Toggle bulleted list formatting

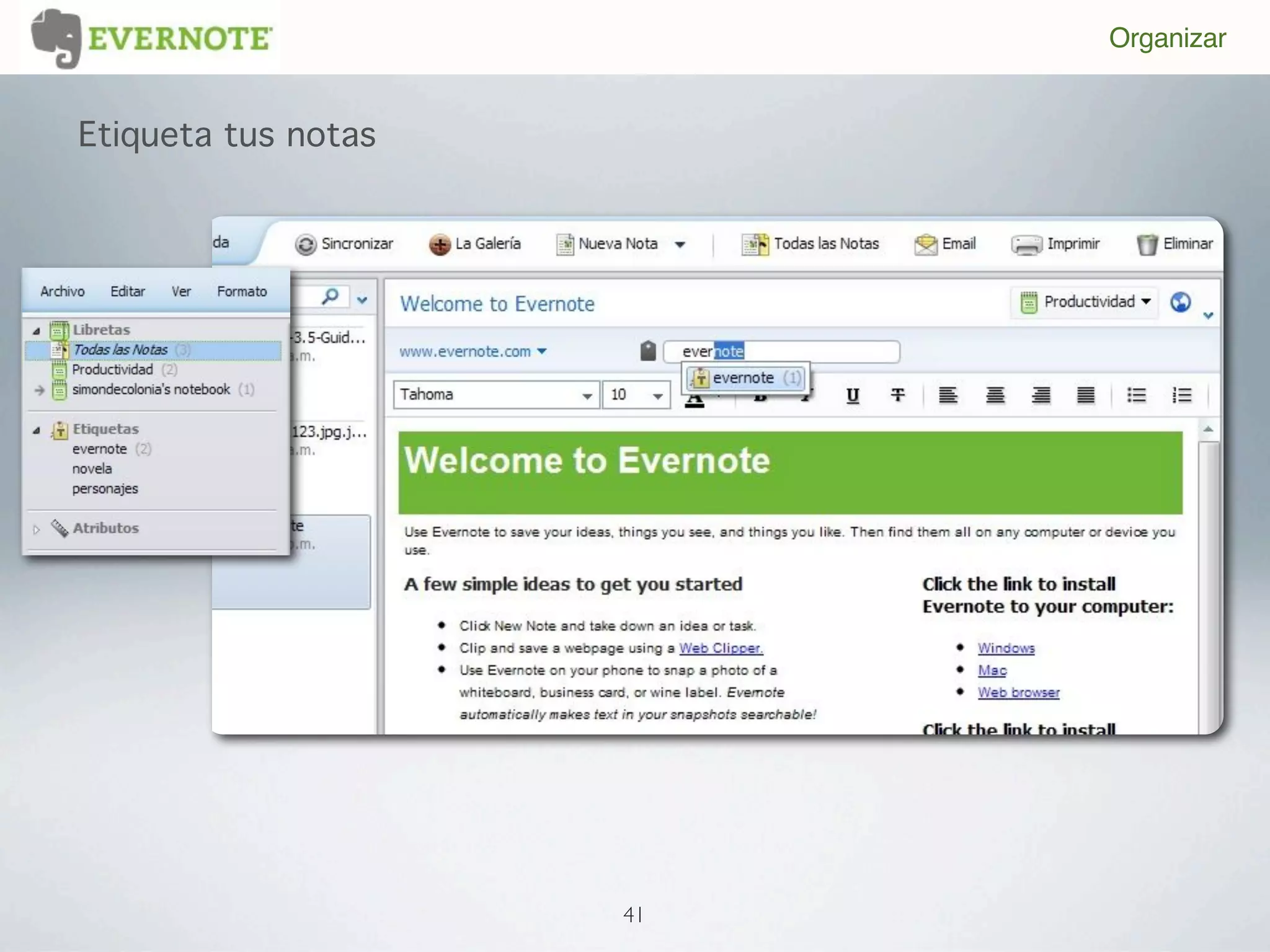coord(1136,395)
